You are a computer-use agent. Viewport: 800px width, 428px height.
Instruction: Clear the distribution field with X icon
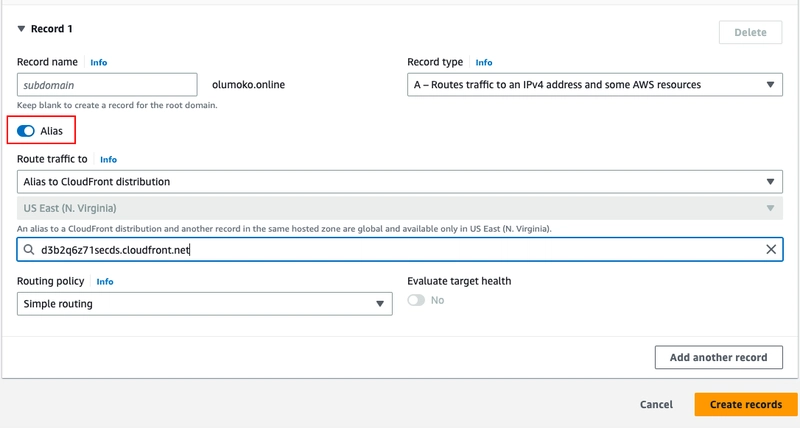(771, 249)
